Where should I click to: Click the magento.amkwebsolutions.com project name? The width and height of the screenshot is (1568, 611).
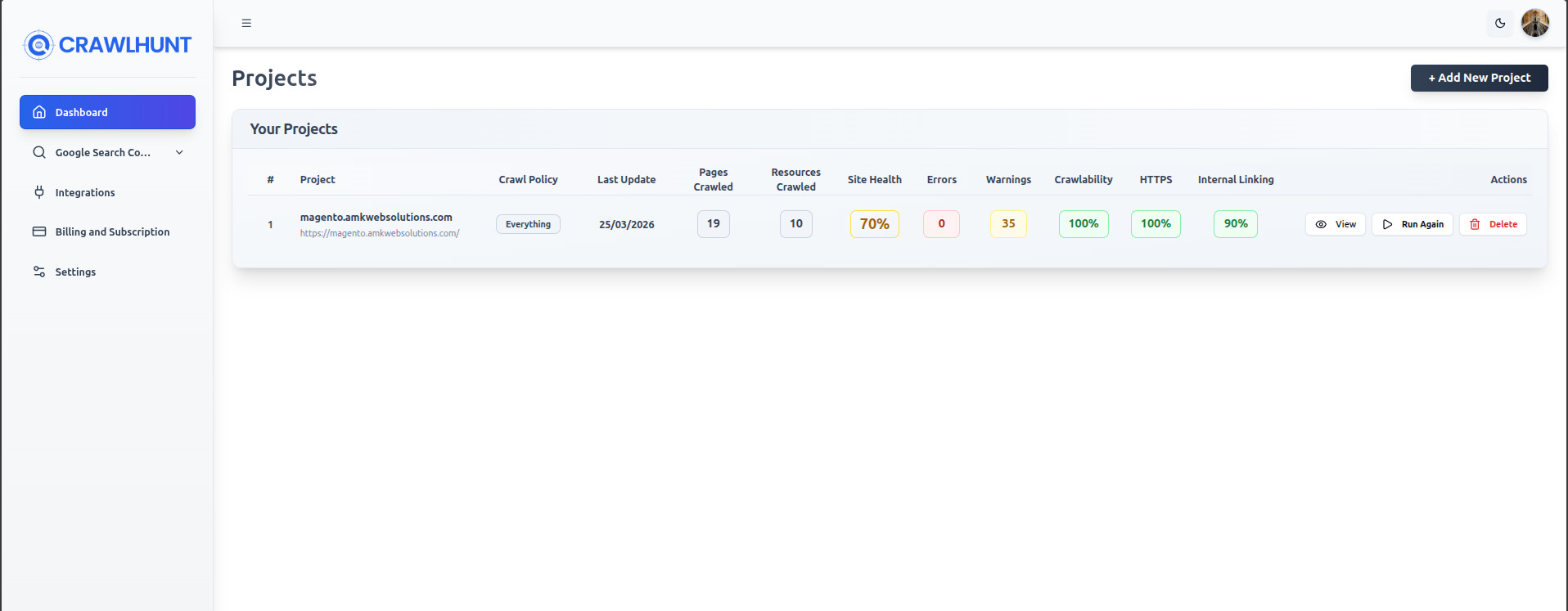[376, 217]
